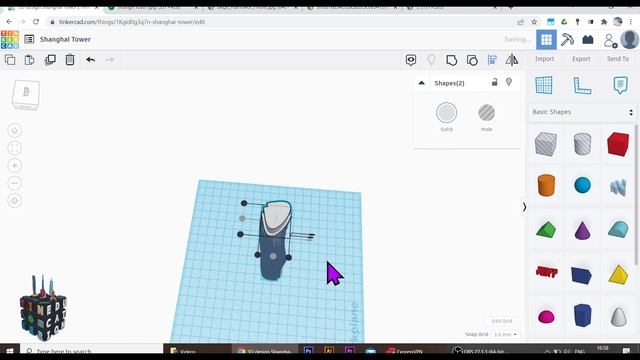Viewport: 640px width, 360px height.
Task: Collapse the Shapes(2) inspector panel
Action: (422, 83)
